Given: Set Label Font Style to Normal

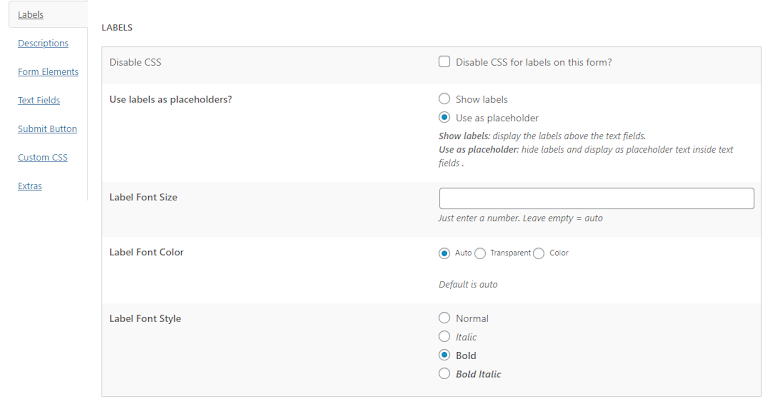Looking at the screenshot, I should tap(445, 318).
